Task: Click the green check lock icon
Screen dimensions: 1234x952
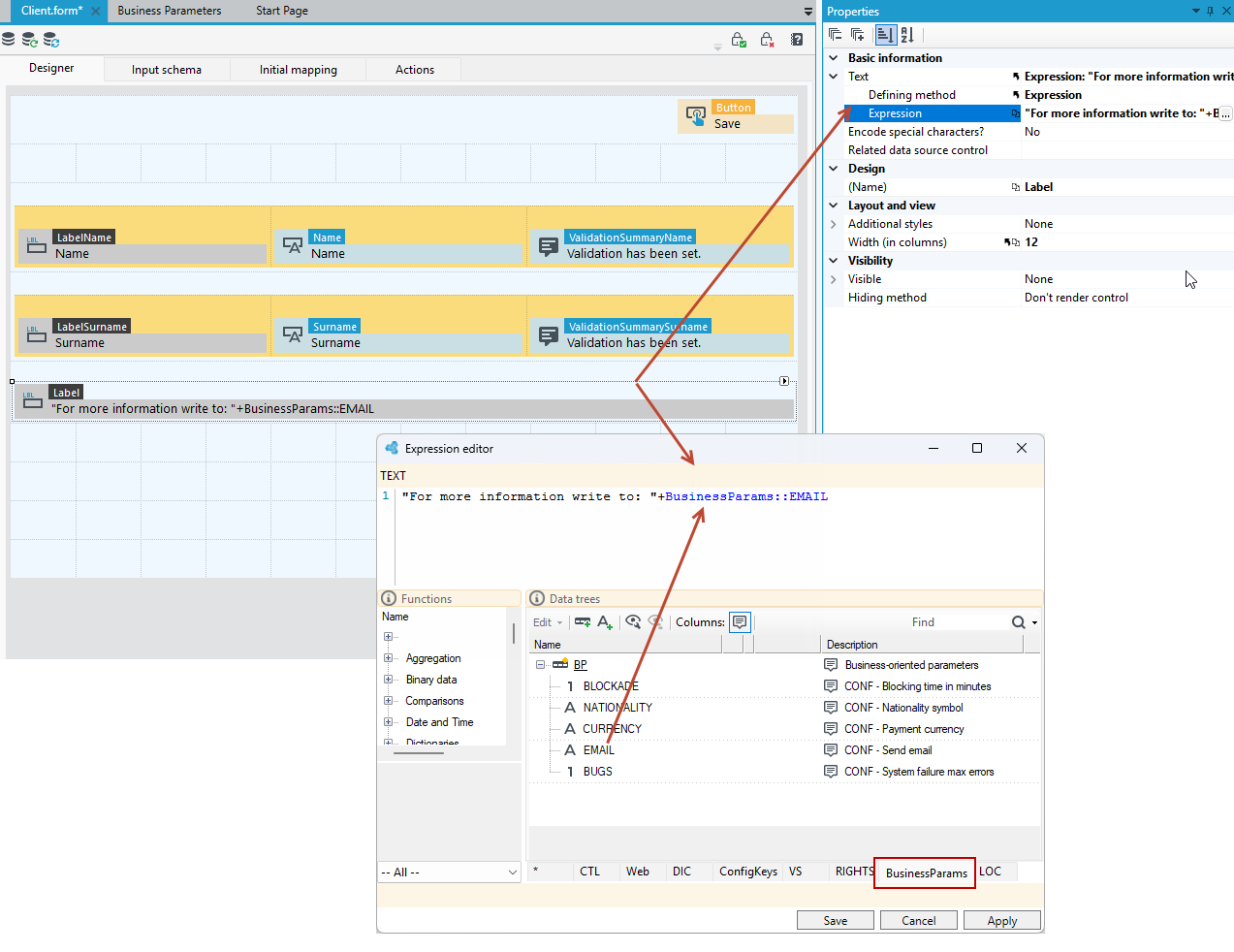Action: (x=739, y=40)
